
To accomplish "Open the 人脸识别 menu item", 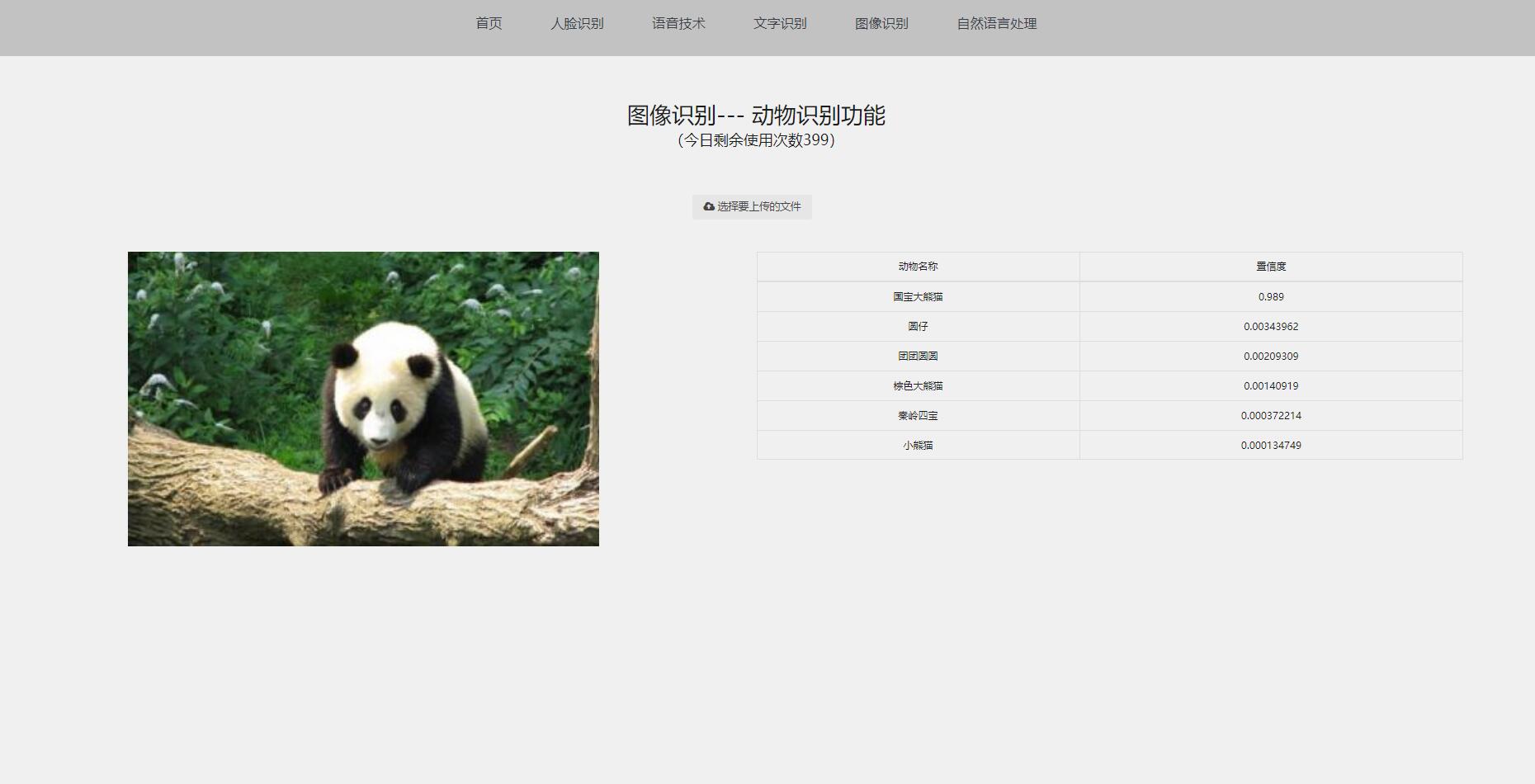I will 577,24.
